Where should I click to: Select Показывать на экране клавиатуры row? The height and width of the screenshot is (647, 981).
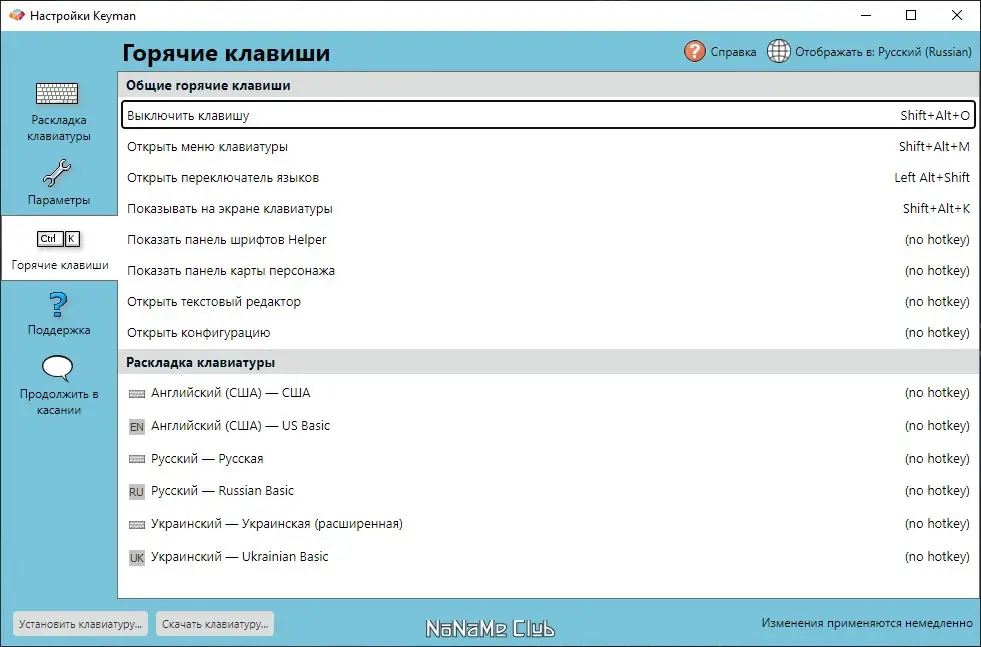tap(548, 208)
